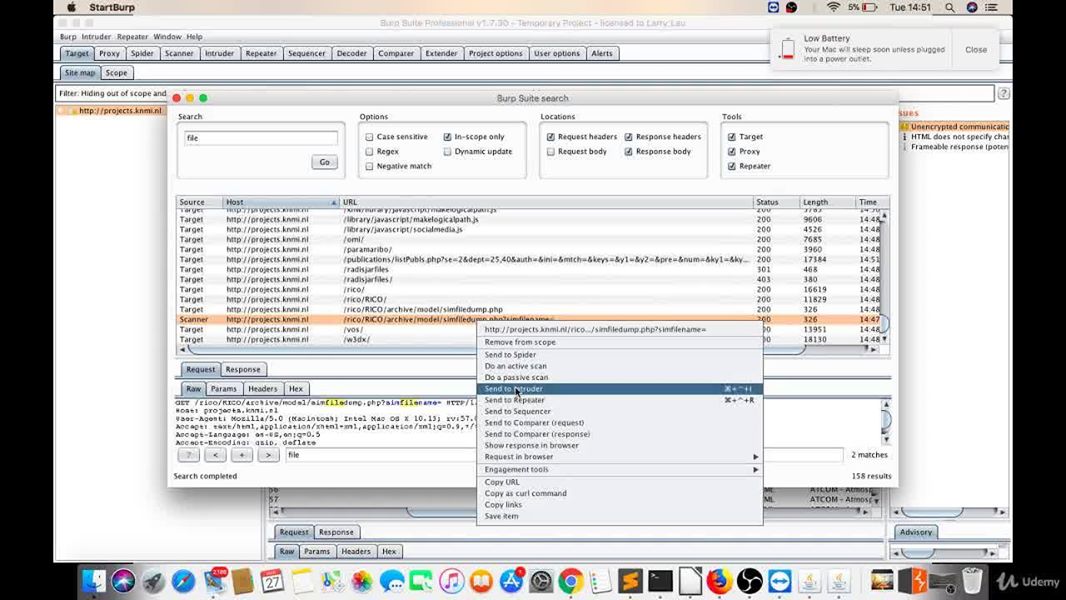The height and width of the screenshot is (600, 1066).
Task: Open Sublime Text from the dock
Action: 631,581
